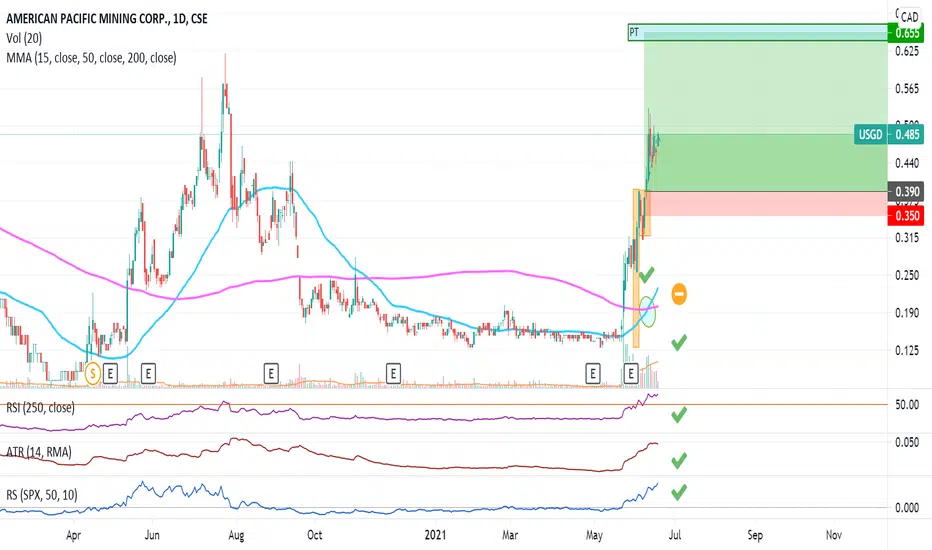Image resolution: width=932 pixels, height=550 pixels.
Task: Click the 0.625 price axis label
Action: 907,51
